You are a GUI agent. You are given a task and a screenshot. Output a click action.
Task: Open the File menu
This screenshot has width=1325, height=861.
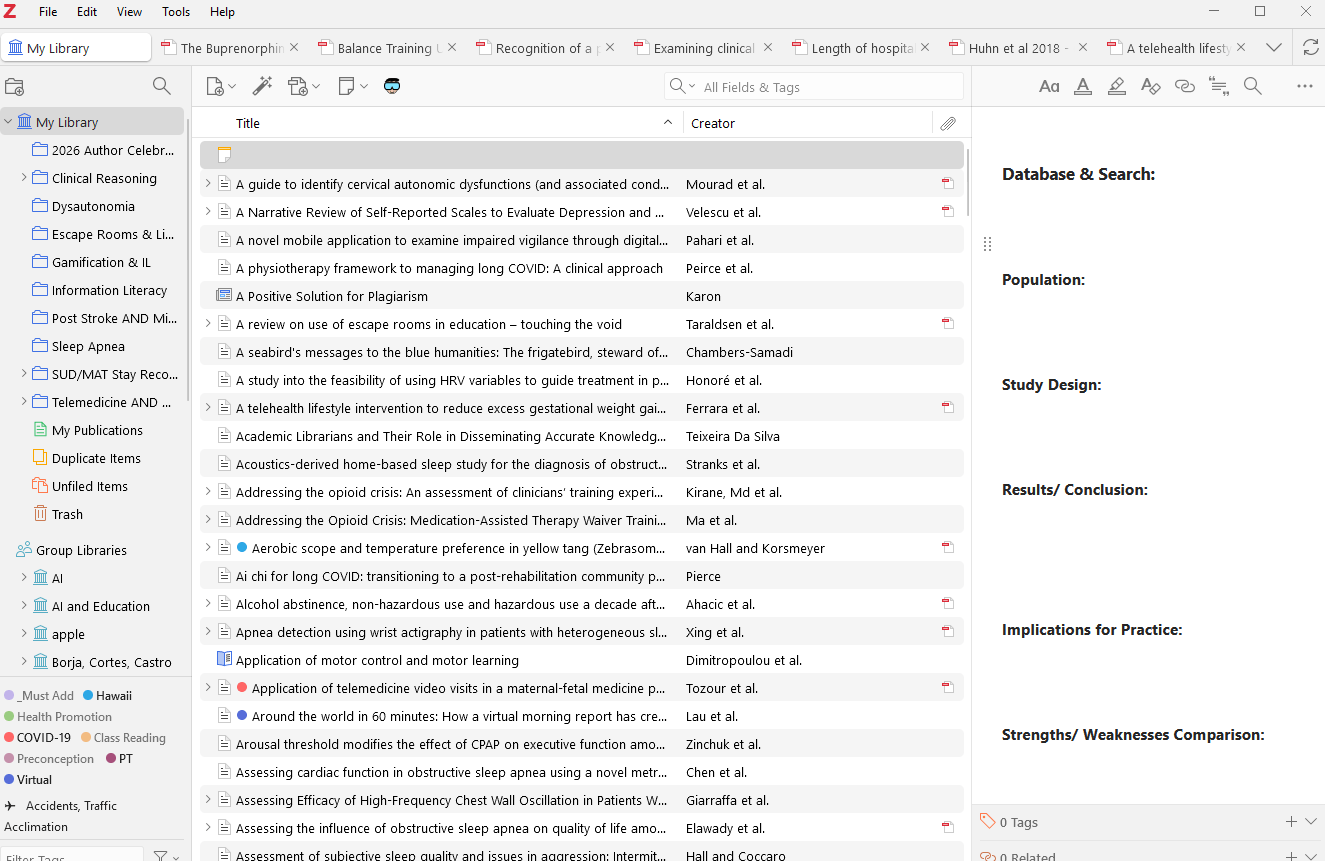pos(48,12)
